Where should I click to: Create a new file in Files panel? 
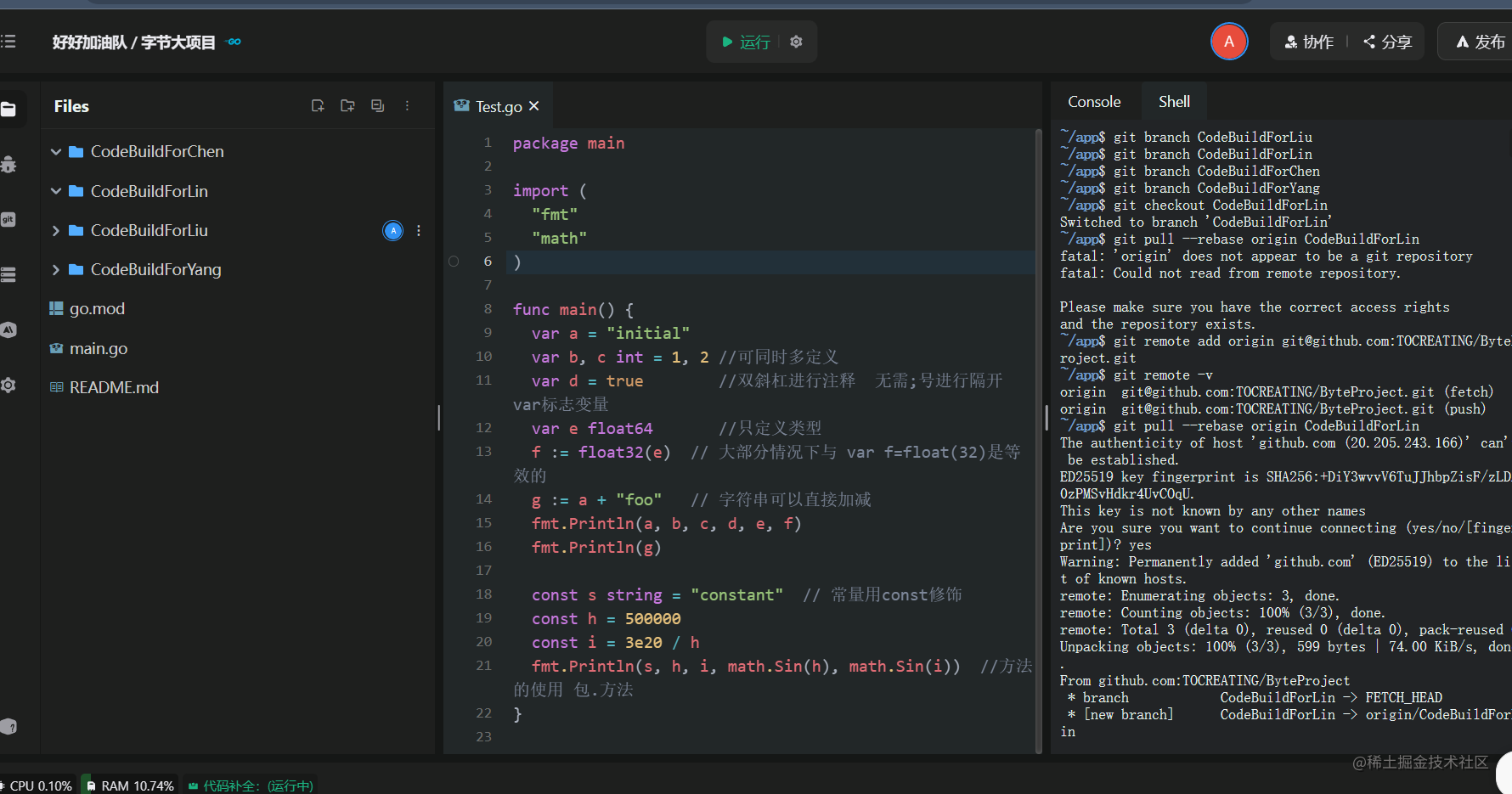tap(318, 106)
